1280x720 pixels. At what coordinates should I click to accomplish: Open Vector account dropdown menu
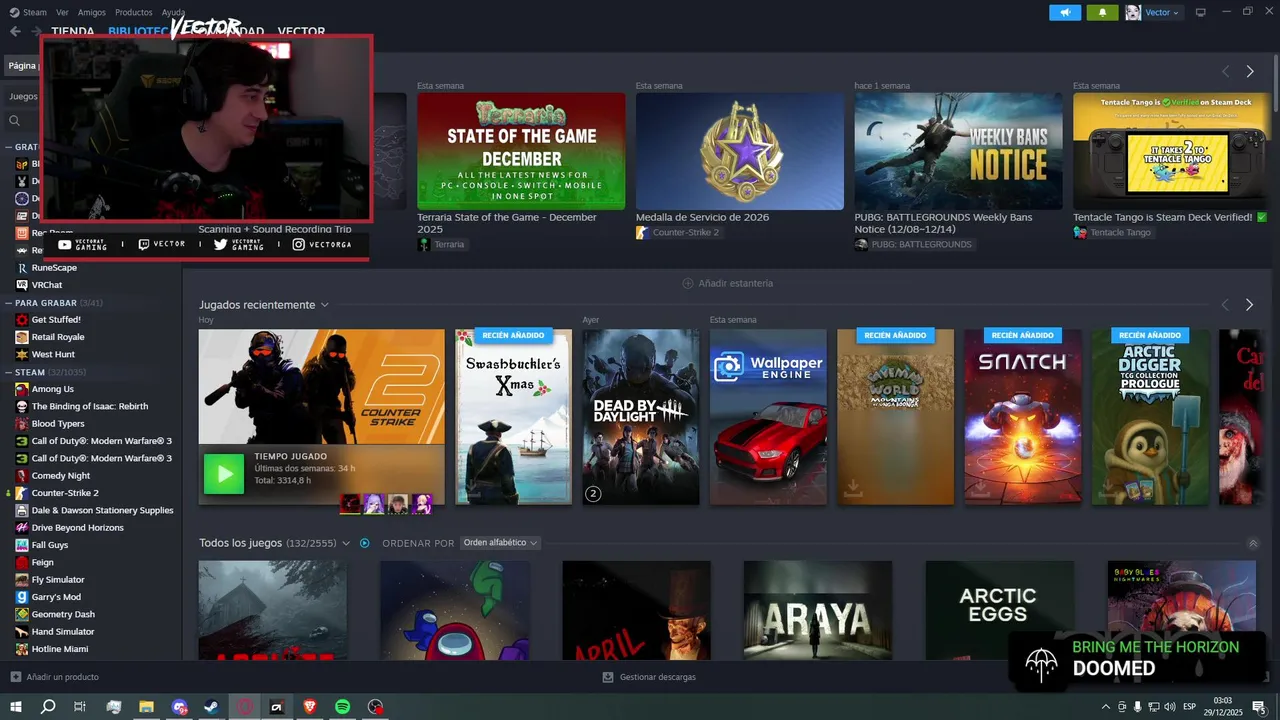[1153, 12]
